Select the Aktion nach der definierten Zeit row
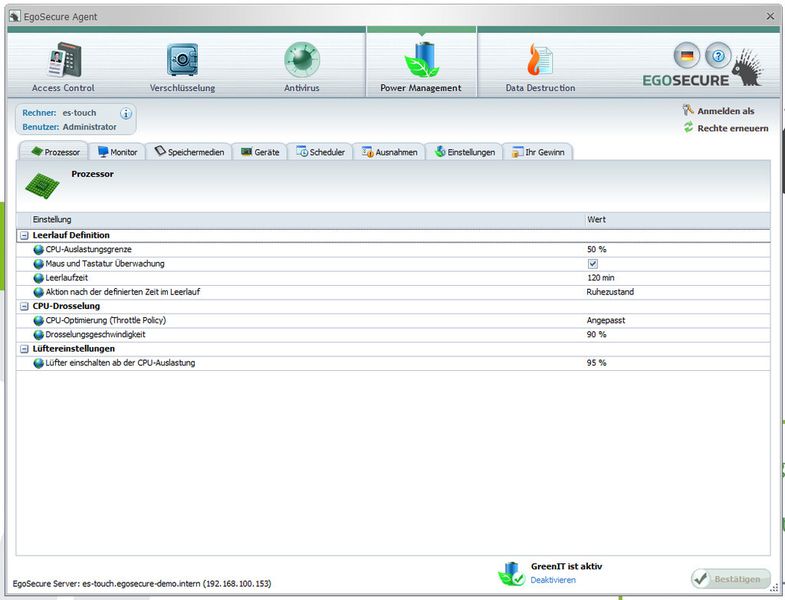 click(x=394, y=292)
